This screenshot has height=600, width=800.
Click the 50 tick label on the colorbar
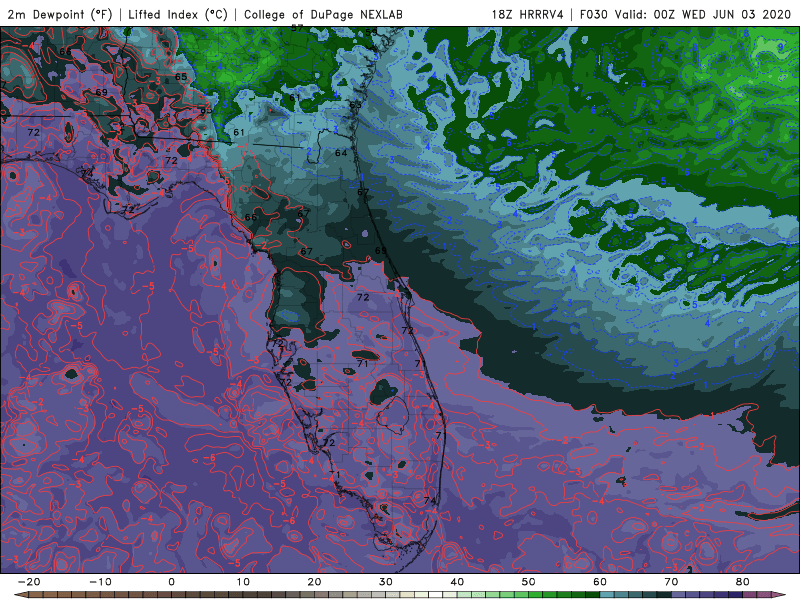[529, 582]
